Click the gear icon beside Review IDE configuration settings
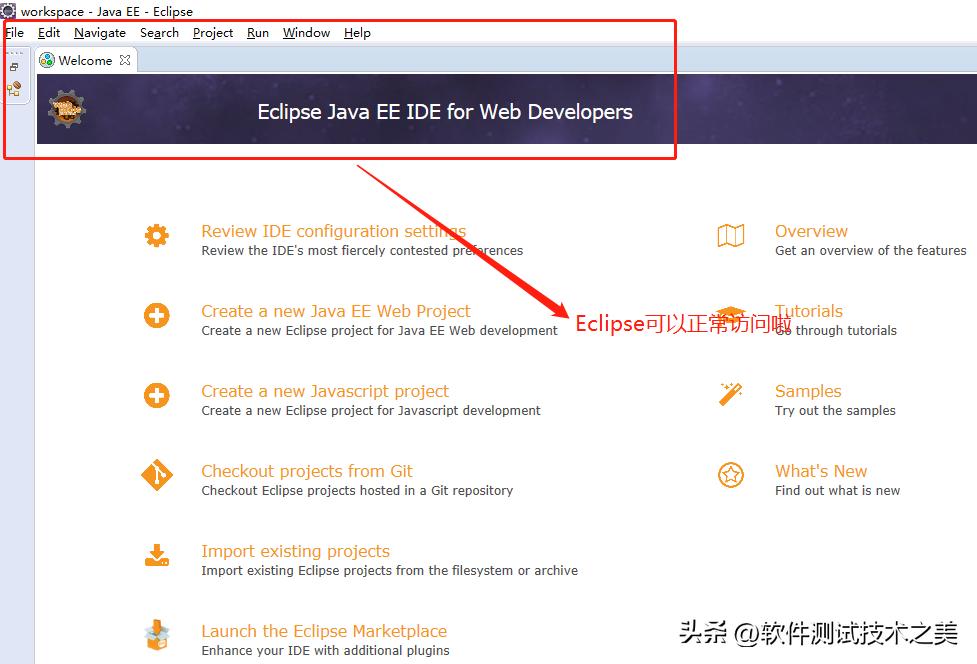977x664 pixels. [156, 235]
